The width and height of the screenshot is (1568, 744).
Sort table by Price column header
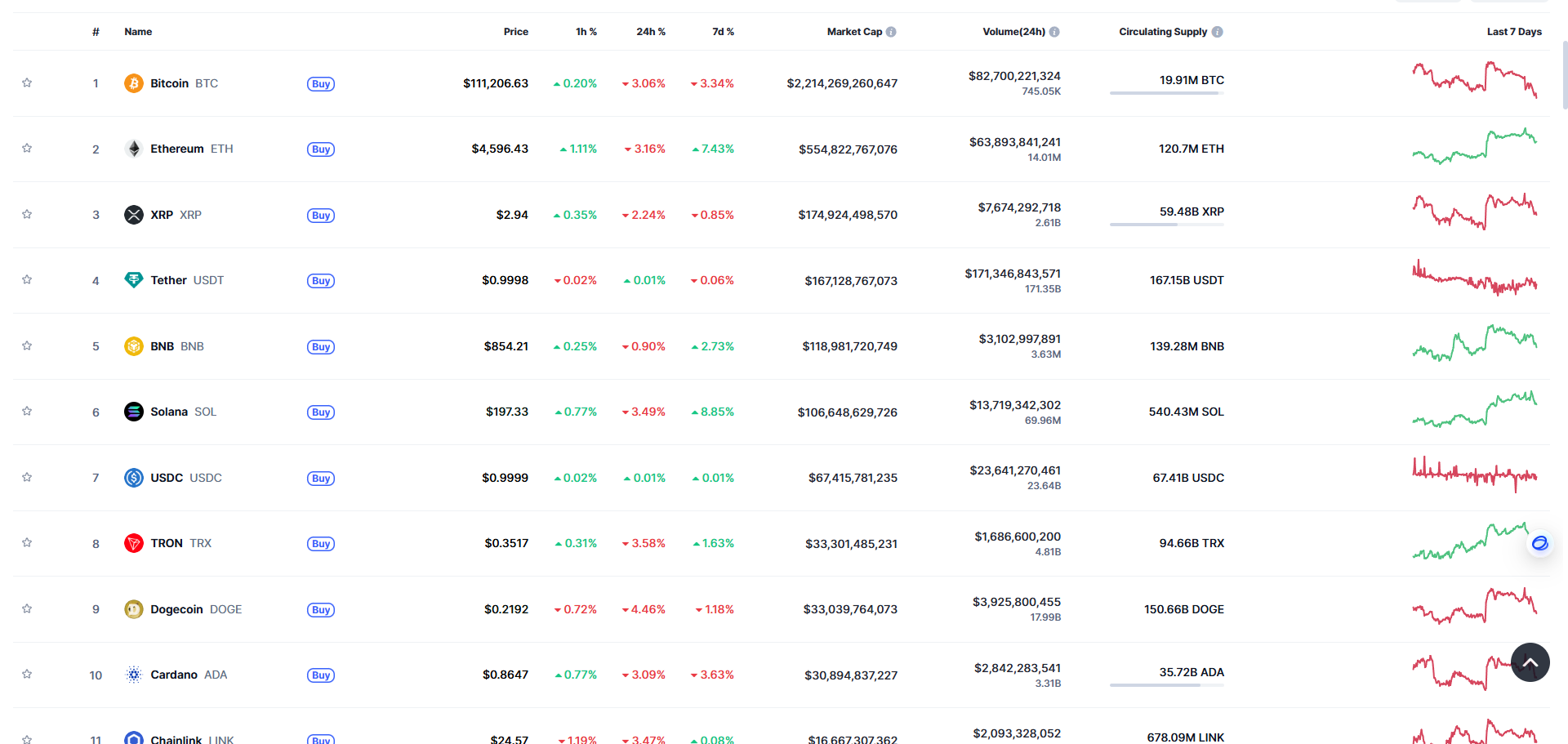[x=516, y=32]
